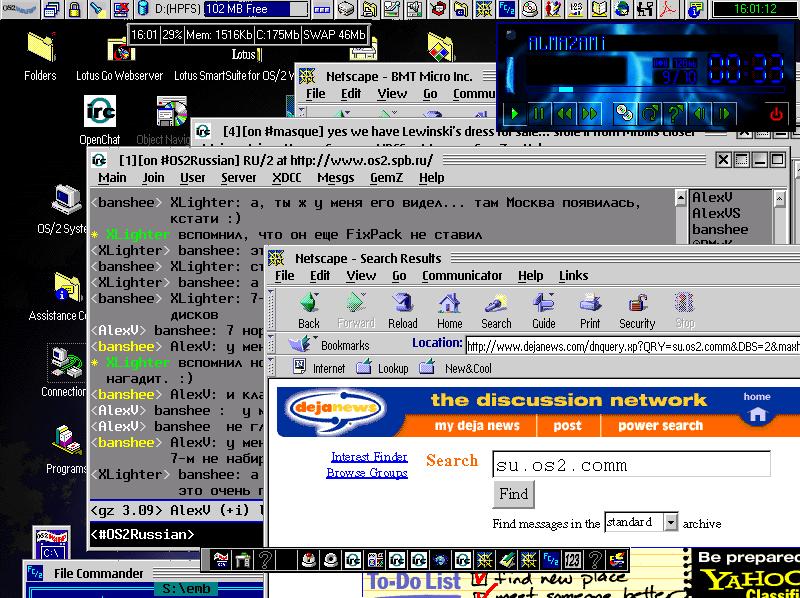Click the Internet personal toolbar item

tap(319, 367)
